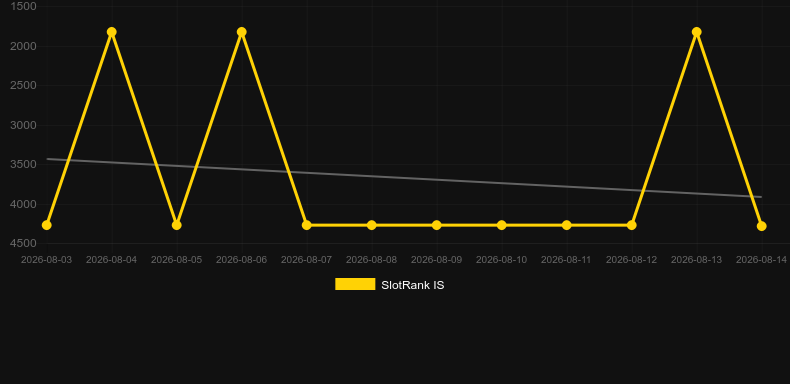
Task: Select the data point for 2026-08-11
Action: coord(566,225)
